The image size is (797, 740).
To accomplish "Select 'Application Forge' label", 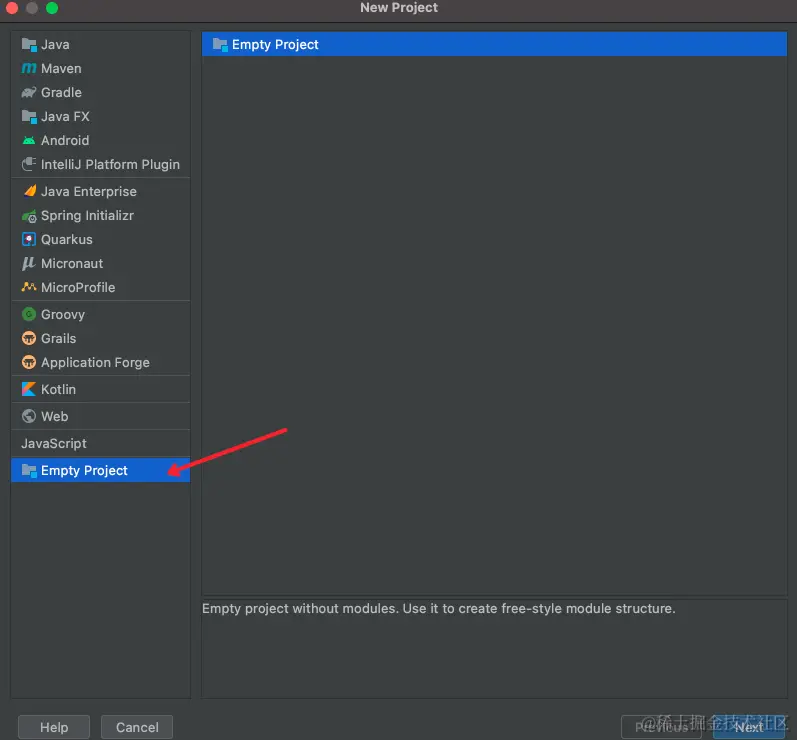I will point(95,362).
